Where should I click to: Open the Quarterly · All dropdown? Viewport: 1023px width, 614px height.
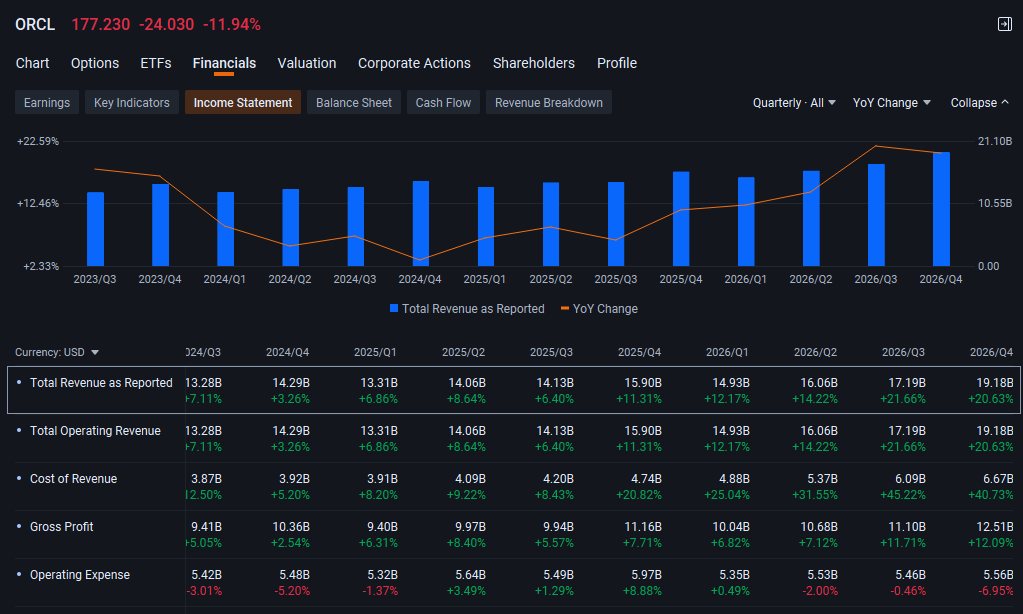[x=794, y=103]
